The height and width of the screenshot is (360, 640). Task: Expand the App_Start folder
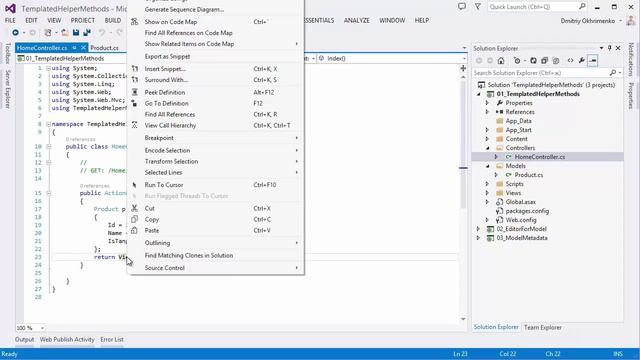click(x=487, y=130)
